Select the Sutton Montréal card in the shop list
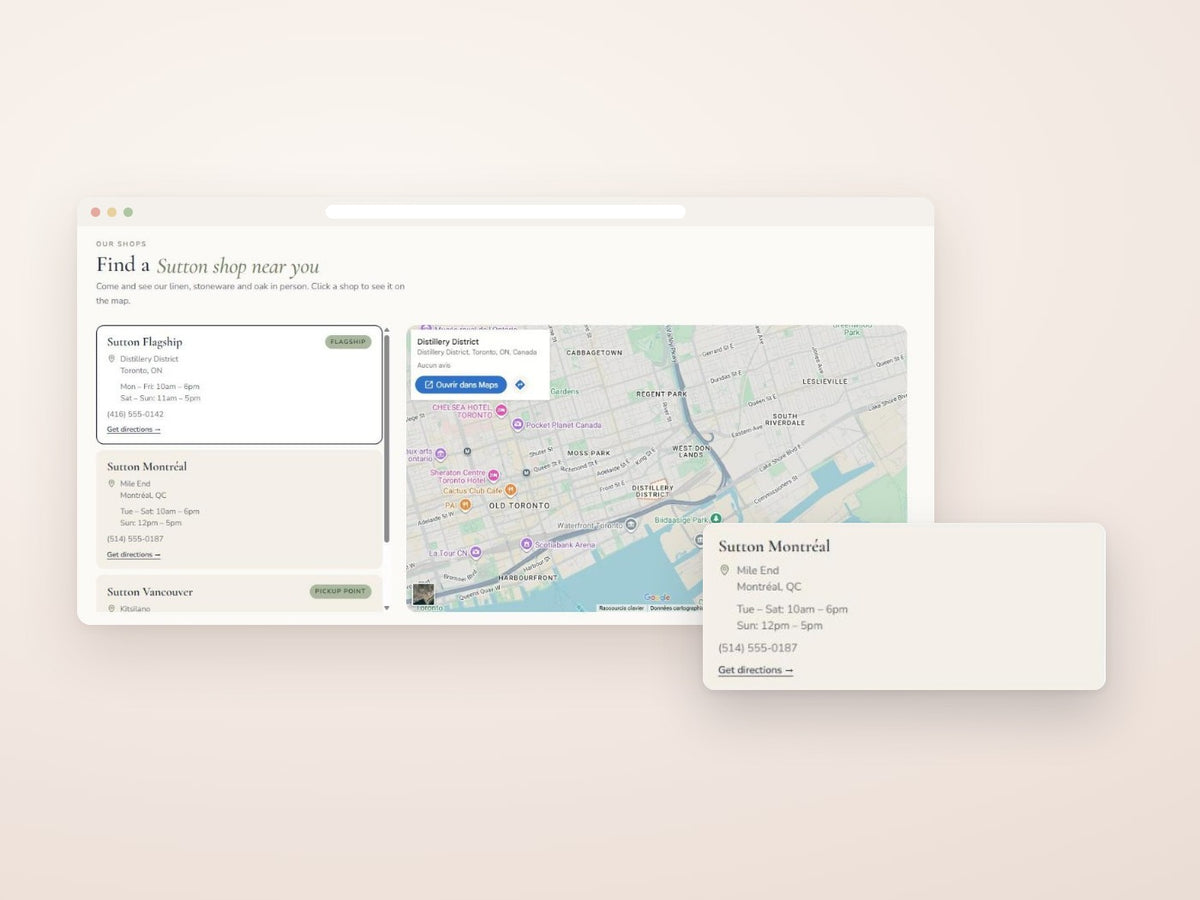 coord(239,510)
